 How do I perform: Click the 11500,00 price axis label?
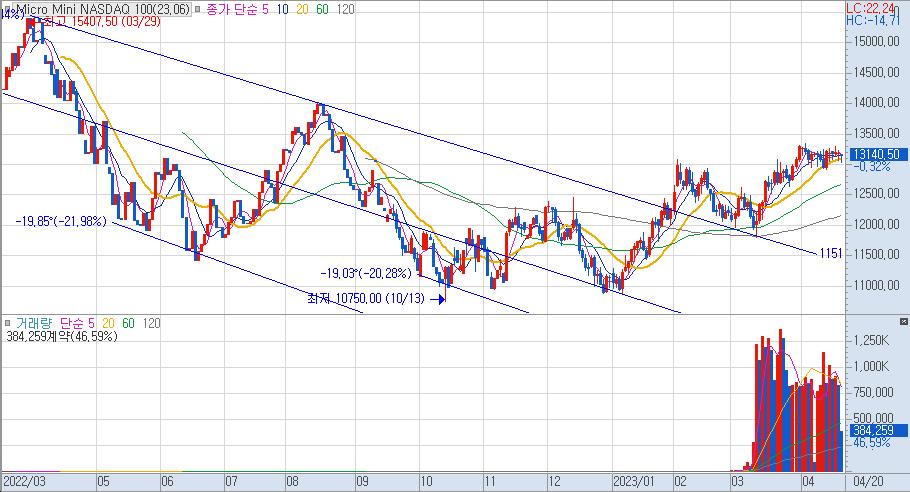[x=876, y=255]
